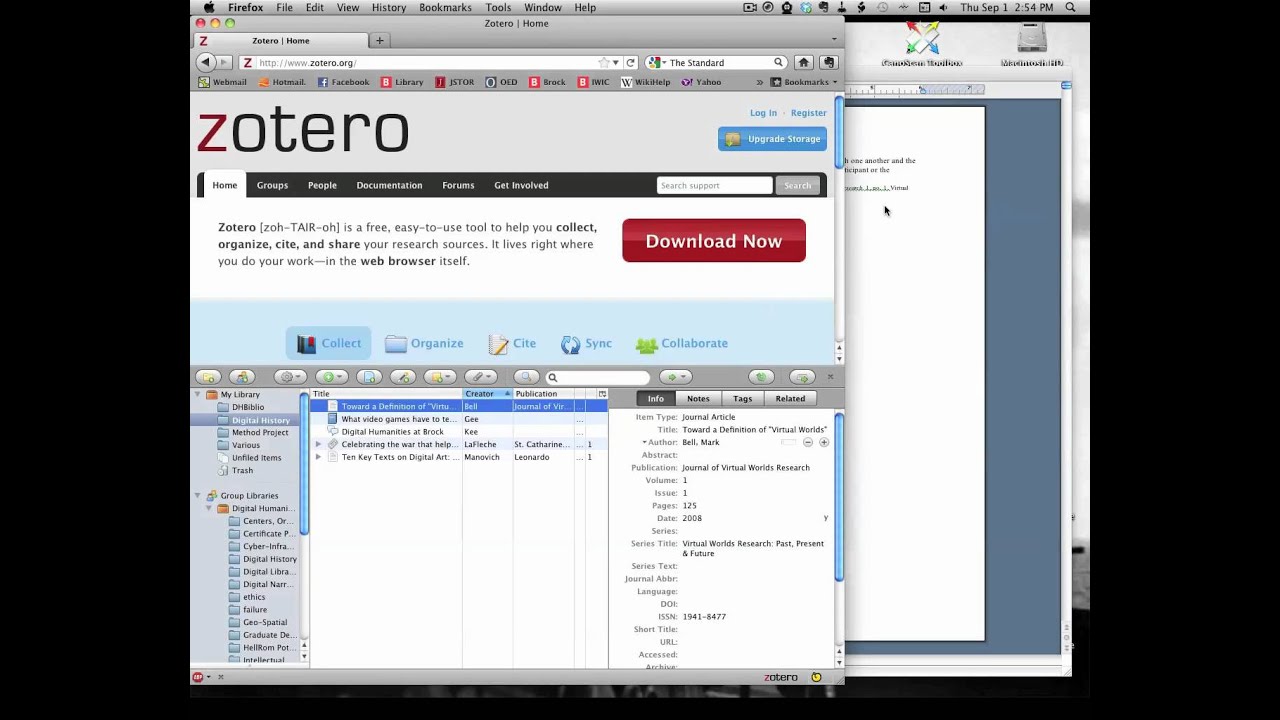Switch to the Notes tab in item pane

click(x=698, y=399)
